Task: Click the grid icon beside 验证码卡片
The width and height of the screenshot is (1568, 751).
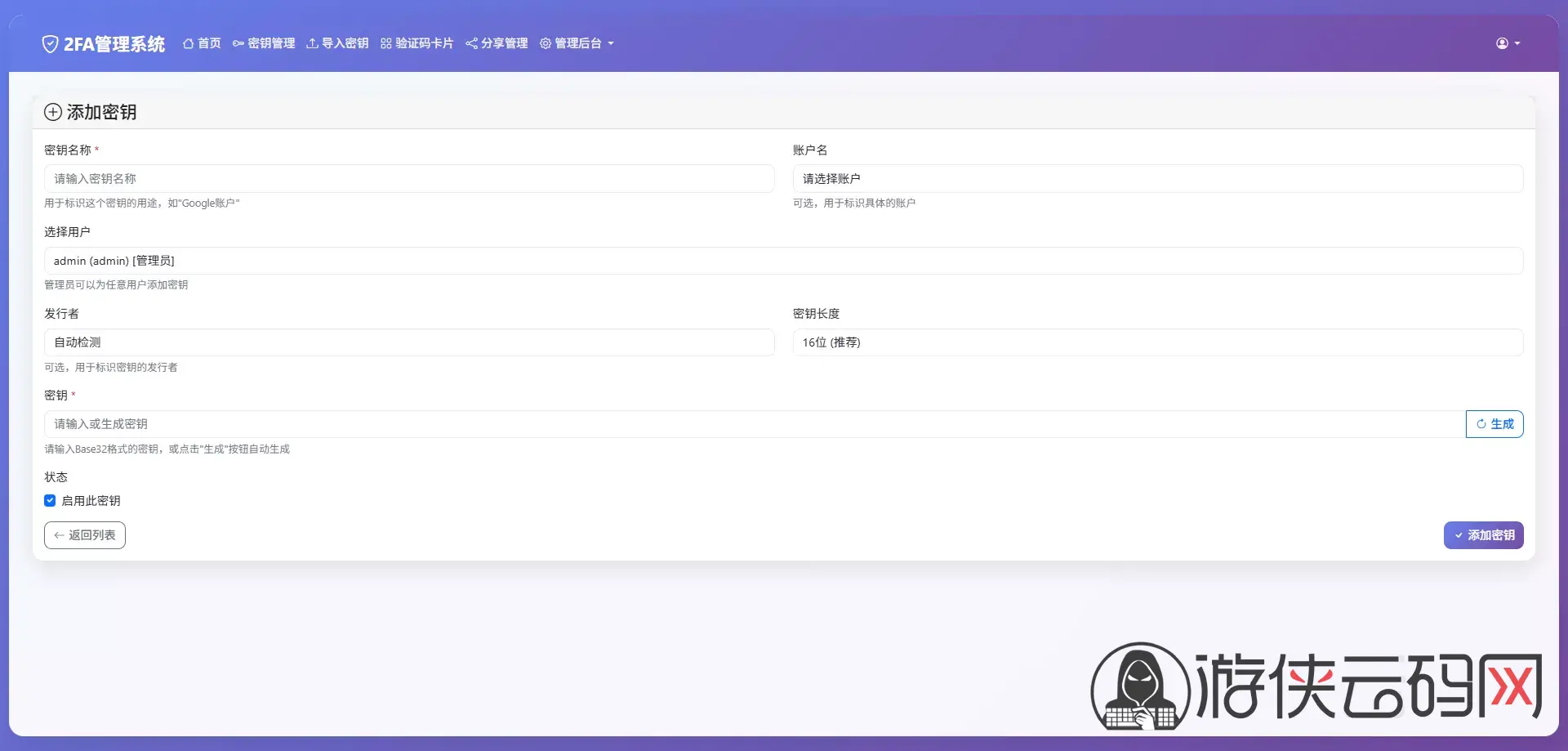Action: tap(386, 43)
